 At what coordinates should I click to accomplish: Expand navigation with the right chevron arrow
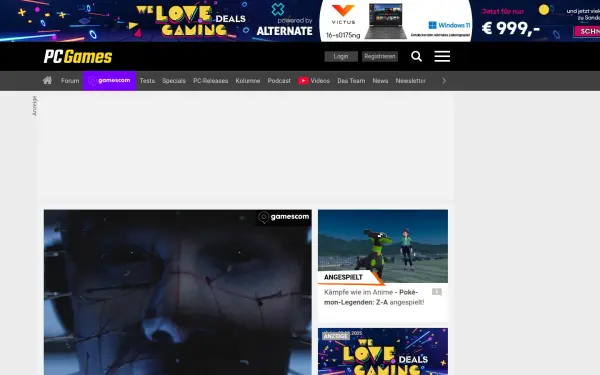pos(444,81)
